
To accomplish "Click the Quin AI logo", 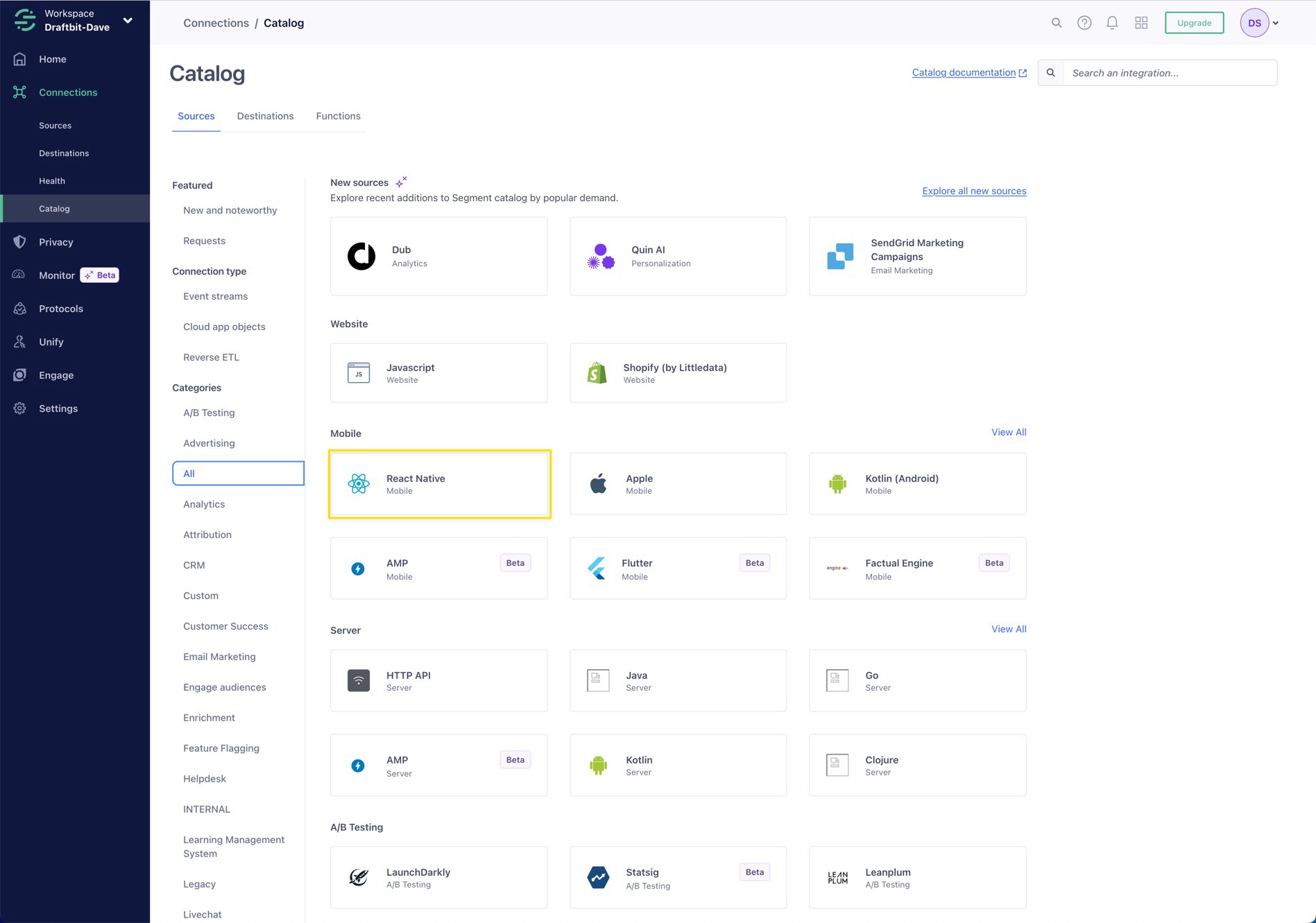I will tap(601, 257).
